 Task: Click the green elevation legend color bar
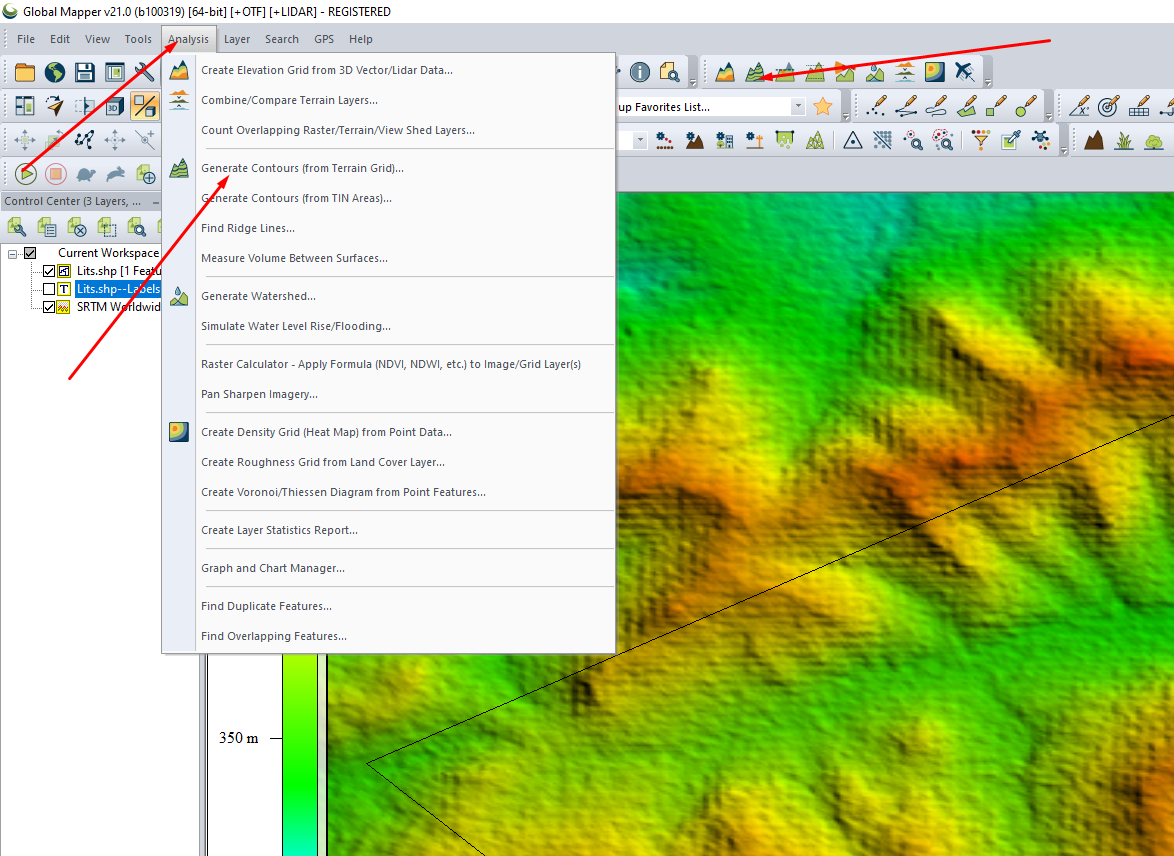(300, 755)
